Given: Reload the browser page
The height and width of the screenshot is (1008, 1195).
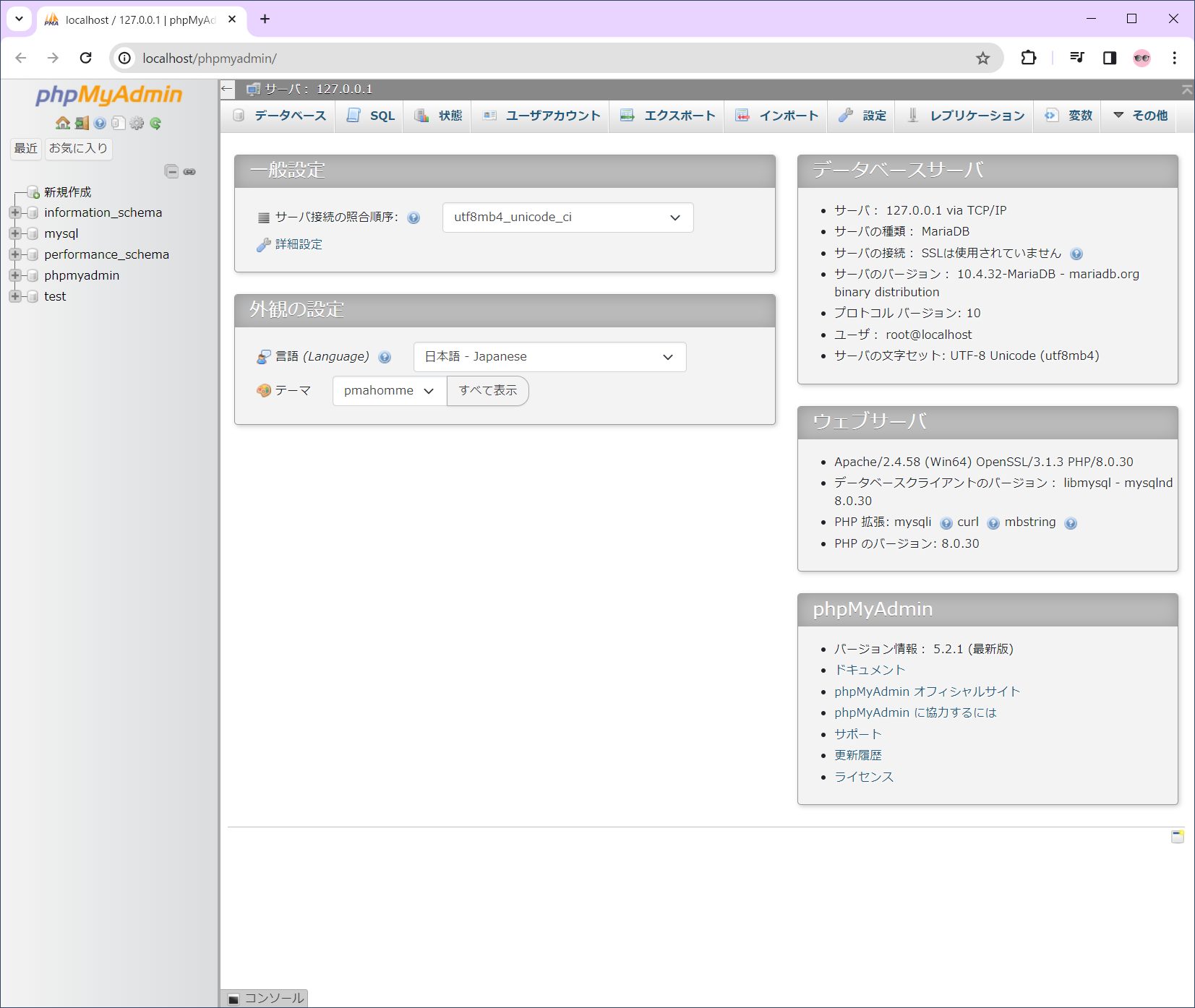Looking at the screenshot, I should pyautogui.click(x=85, y=58).
